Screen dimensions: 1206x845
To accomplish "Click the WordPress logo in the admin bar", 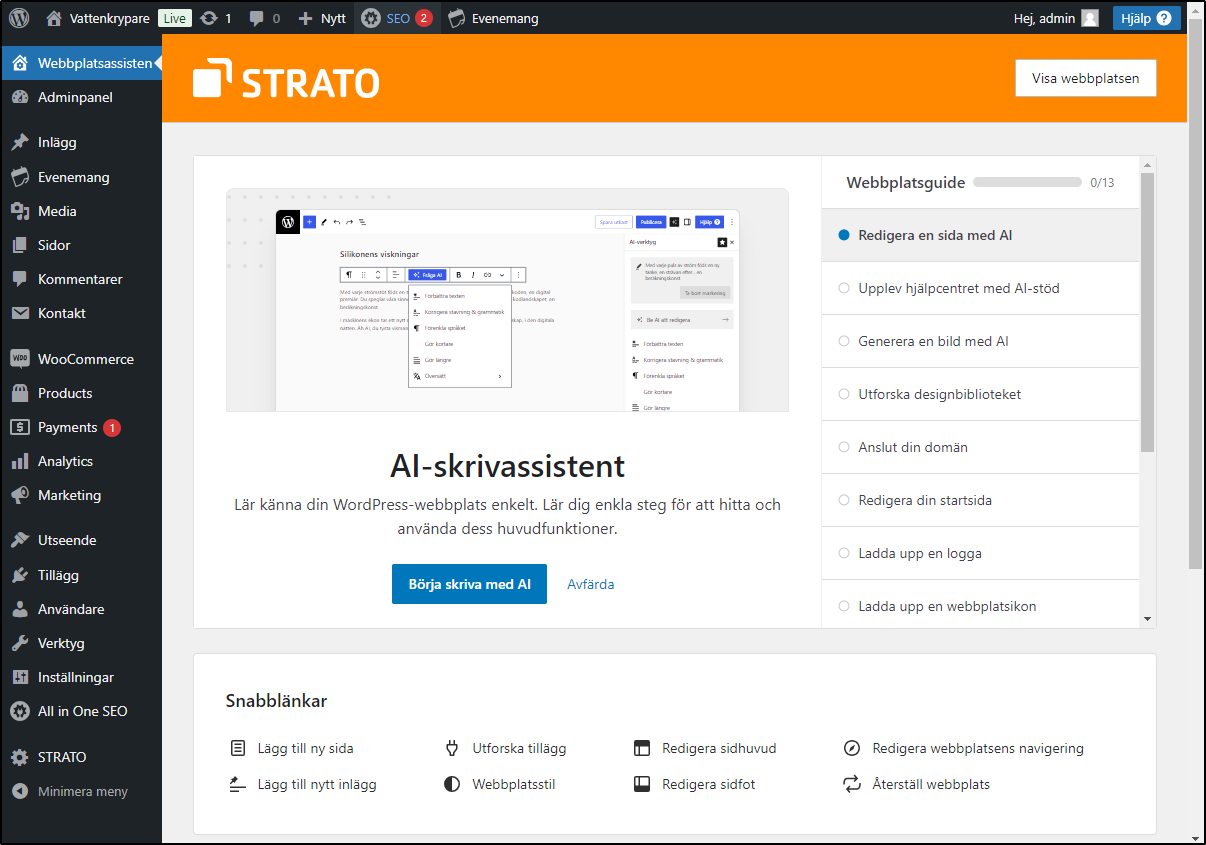I will coord(18,17).
